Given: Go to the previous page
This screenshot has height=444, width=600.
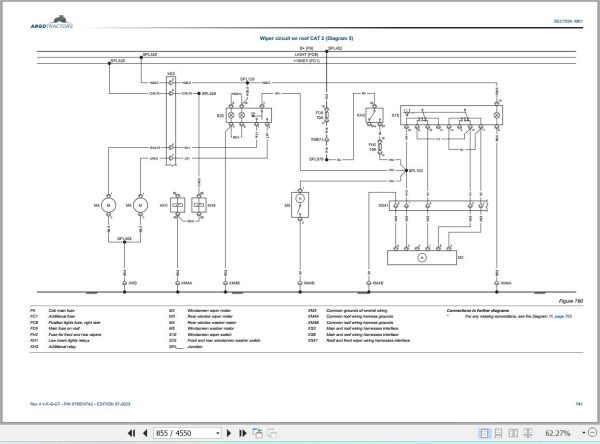Looking at the screenshot, I should (x=145, y=433).
